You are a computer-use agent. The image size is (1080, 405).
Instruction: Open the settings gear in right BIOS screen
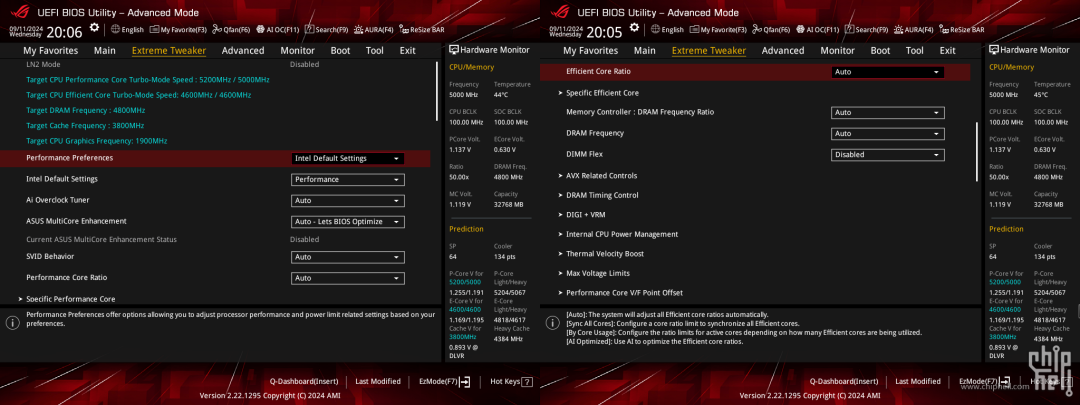coord(634,28)
